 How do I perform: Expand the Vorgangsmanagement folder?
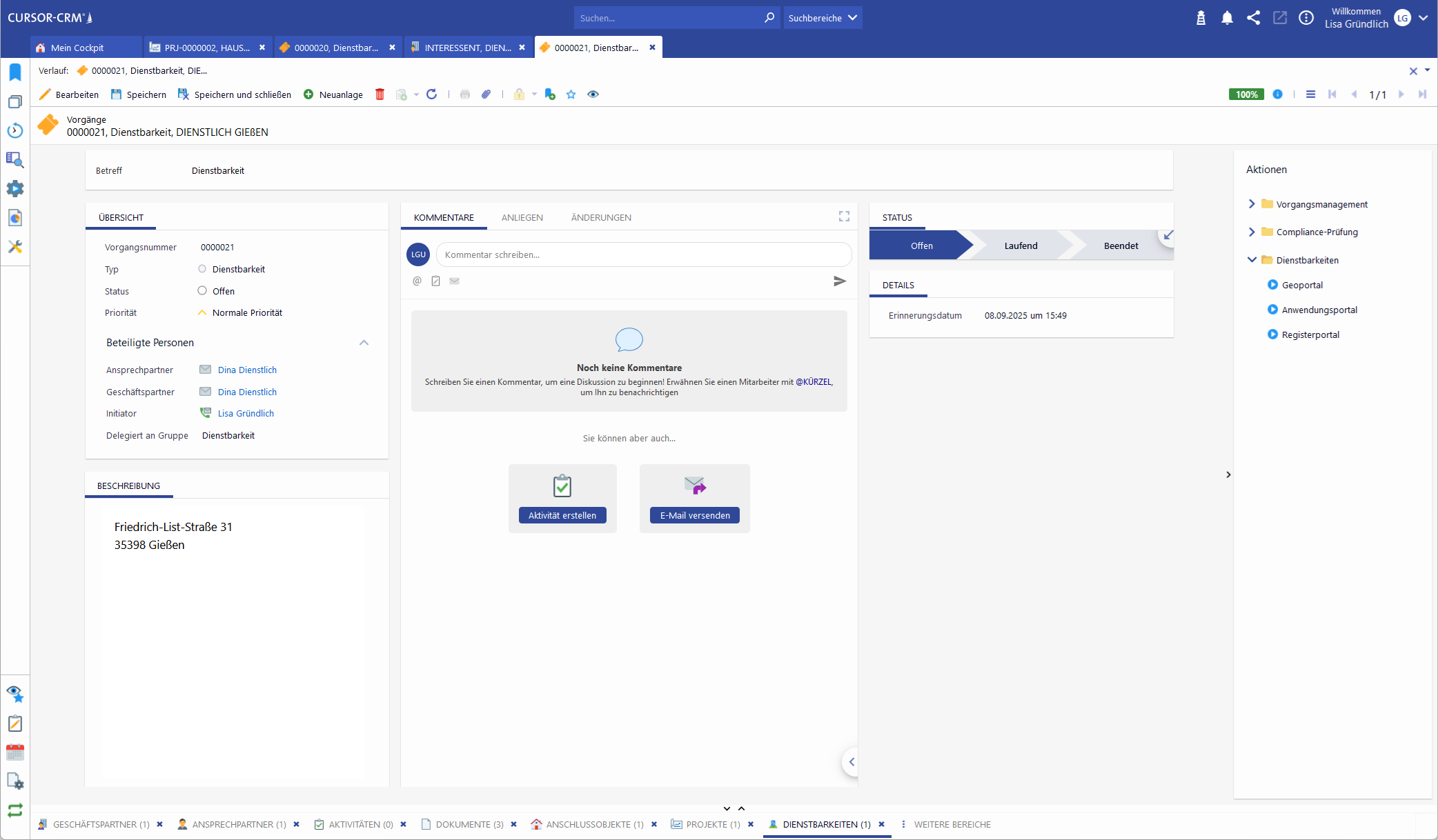click(x=1252, y=204)
